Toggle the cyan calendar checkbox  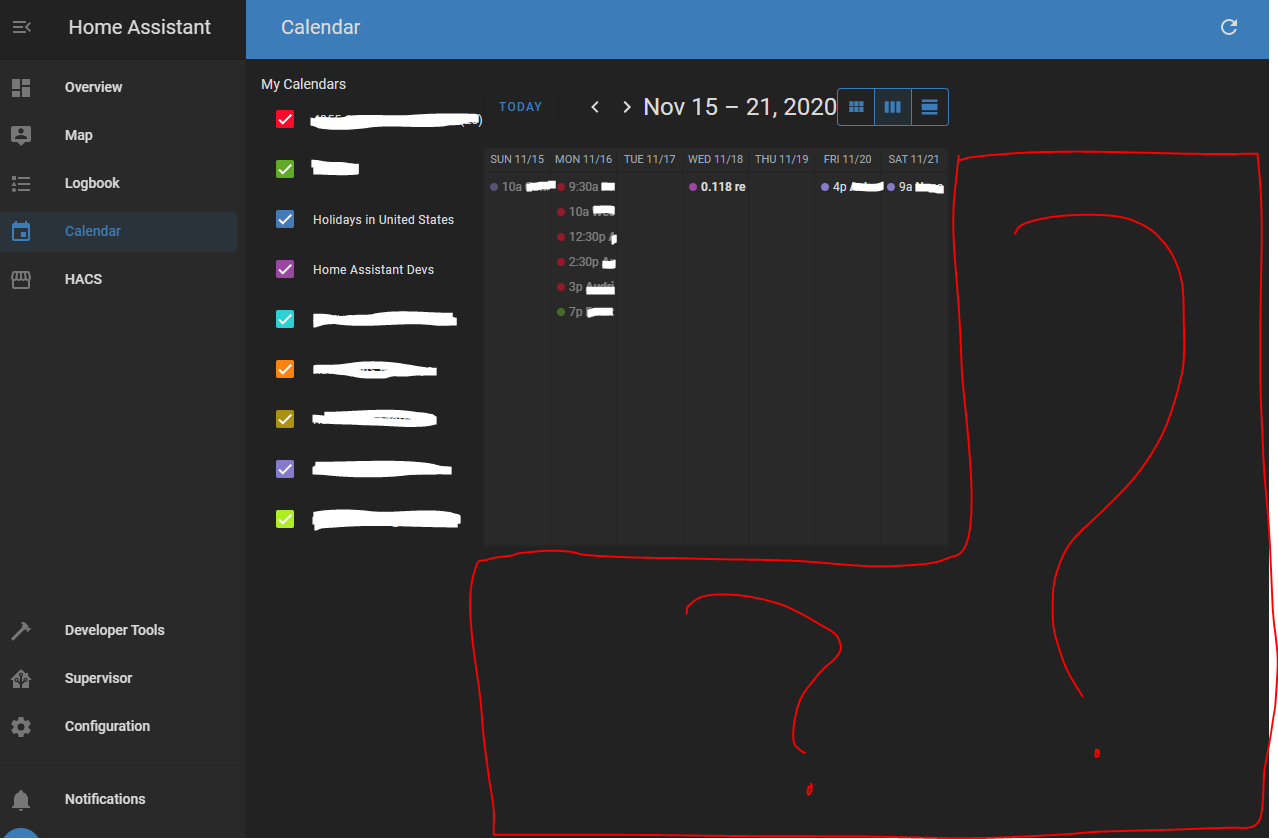click(285, 319)
